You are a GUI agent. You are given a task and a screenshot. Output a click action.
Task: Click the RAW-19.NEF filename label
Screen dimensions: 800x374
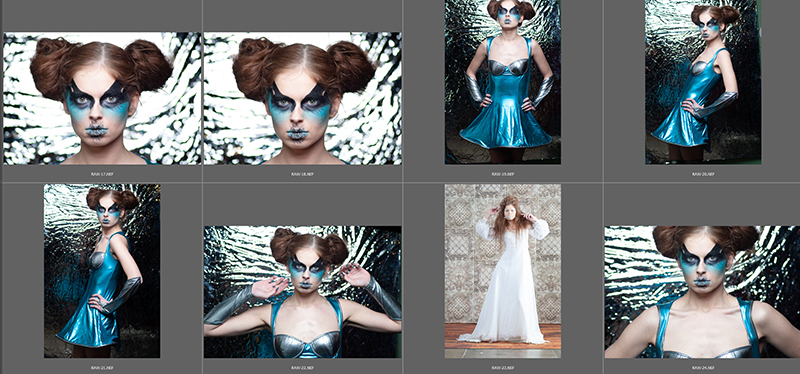503,174
